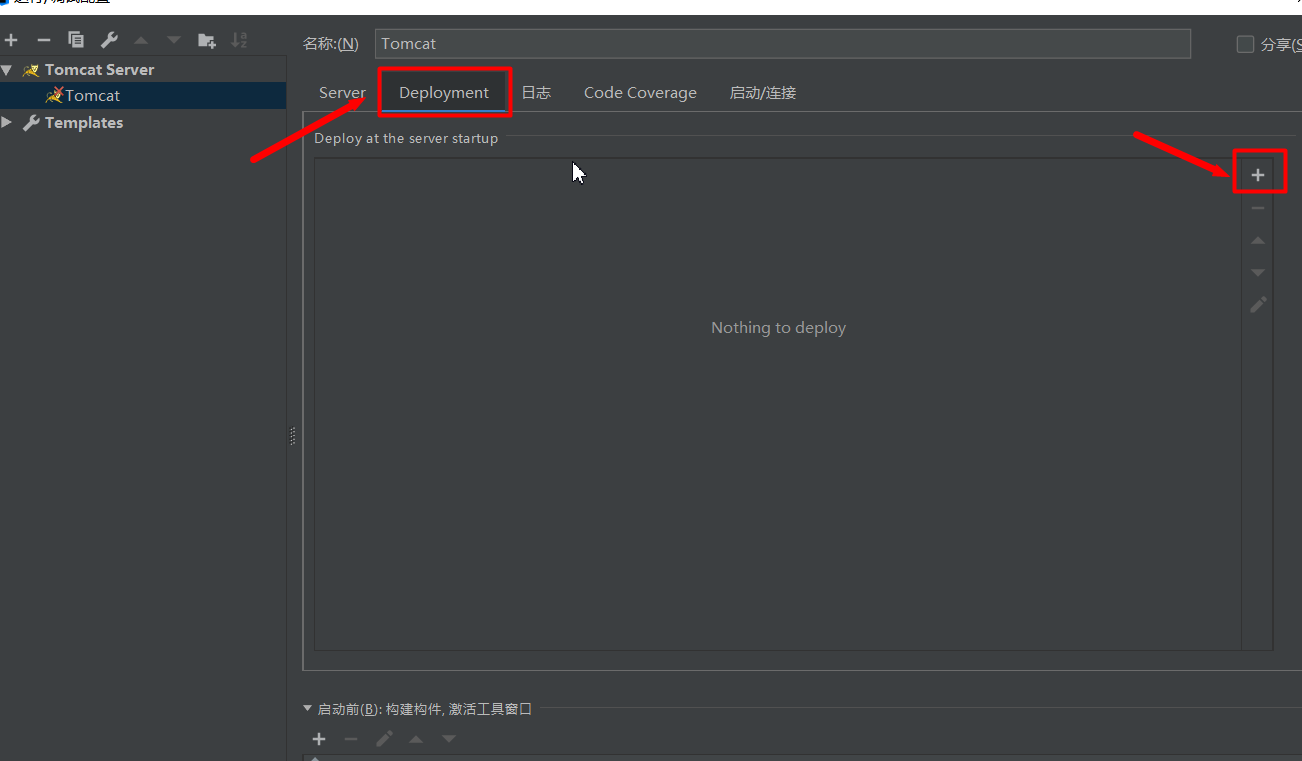Viewport: 1302px width, 761px height.
Task: Add a deployment artifact with the plus icon
Action: [1258, 172]
